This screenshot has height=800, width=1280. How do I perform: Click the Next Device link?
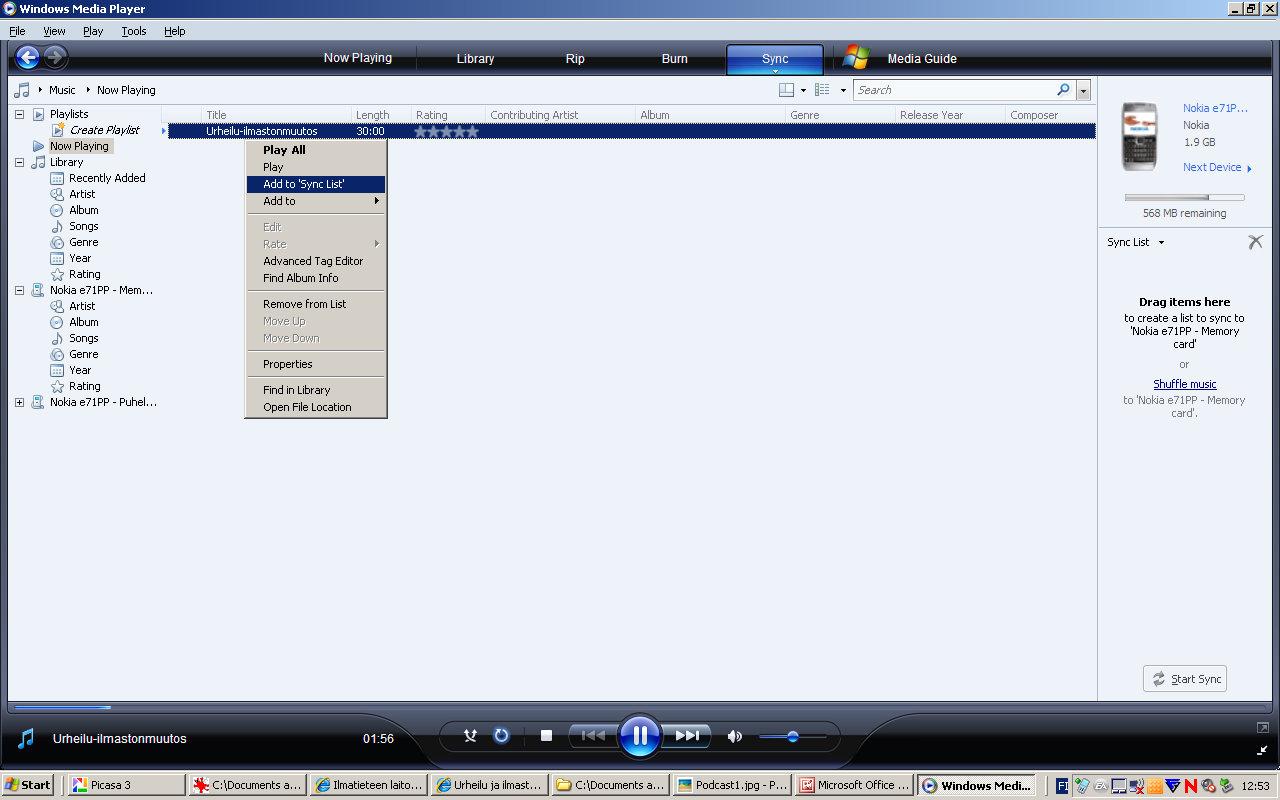(1217, 167)
